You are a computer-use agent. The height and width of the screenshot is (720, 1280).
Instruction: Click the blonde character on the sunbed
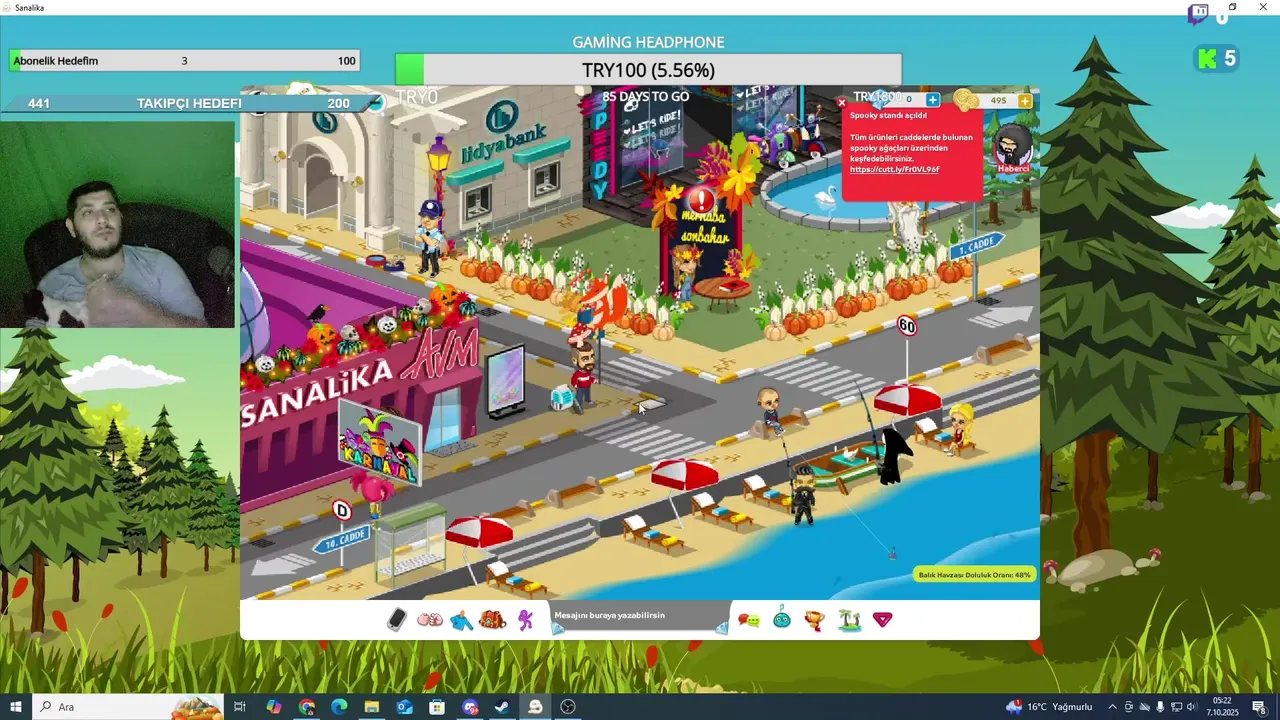(x=960, y=429)
